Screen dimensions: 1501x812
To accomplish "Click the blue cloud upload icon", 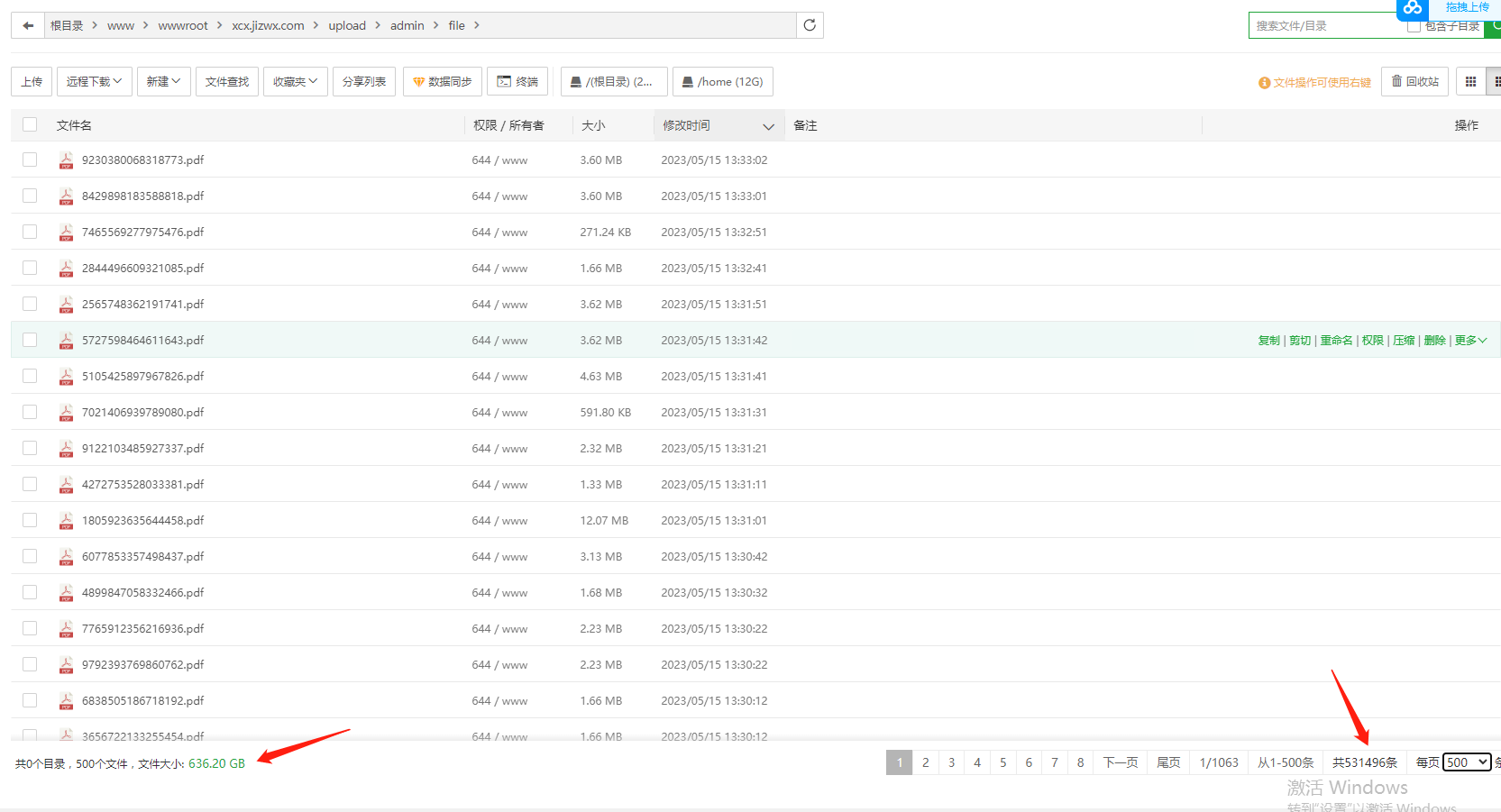I will [1412, 8].
